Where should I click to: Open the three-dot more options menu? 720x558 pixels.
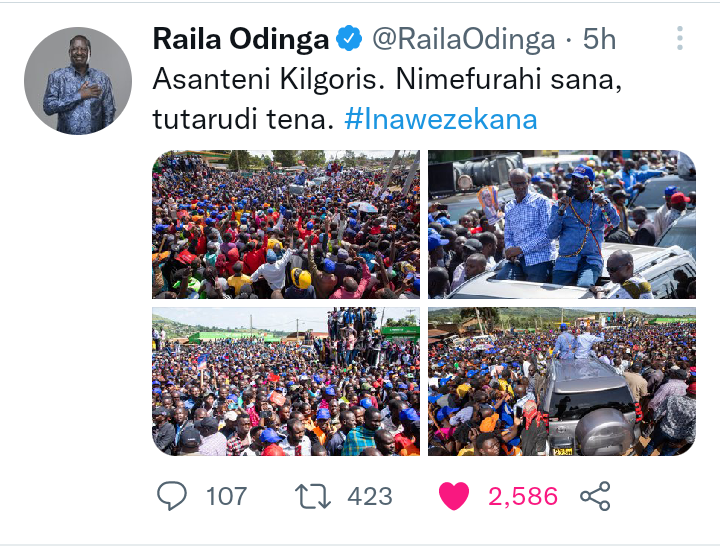click(680, 38)
